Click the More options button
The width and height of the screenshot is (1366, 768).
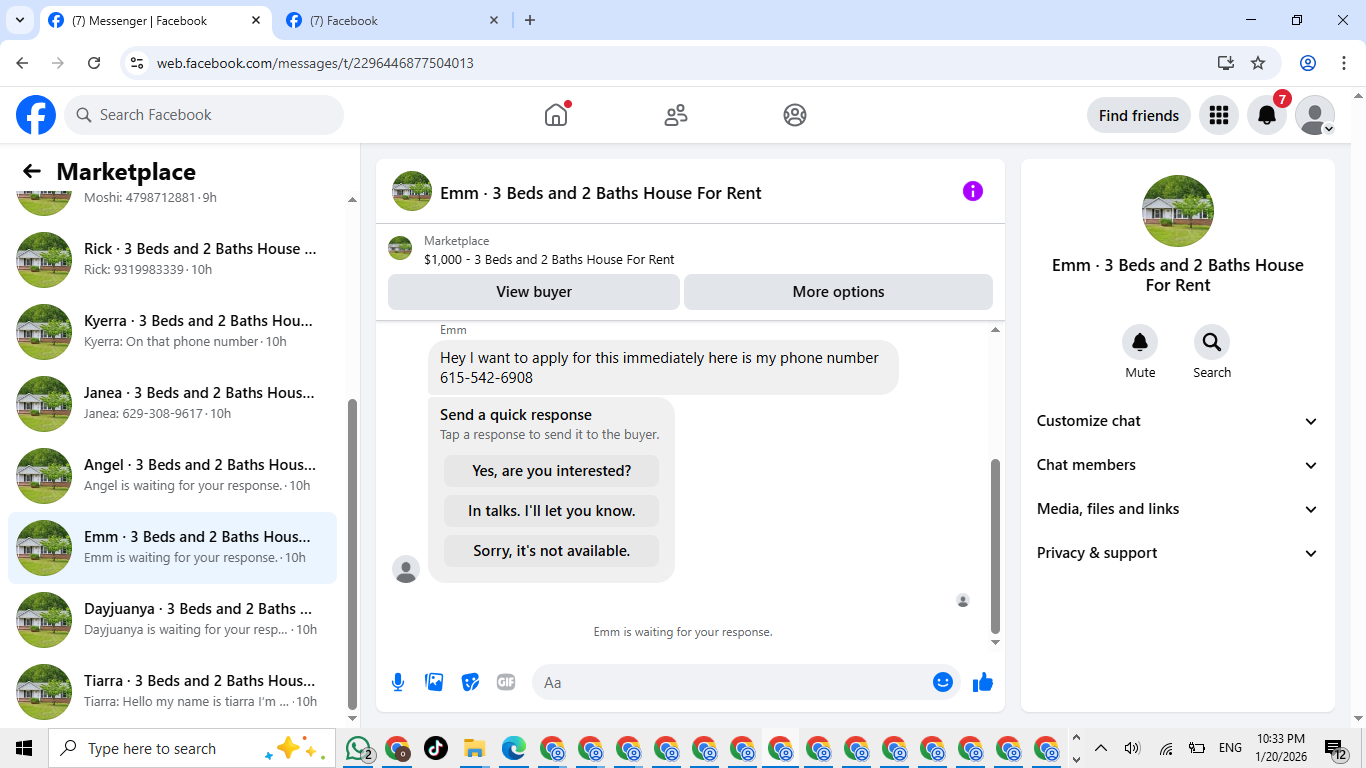point(838,292)
